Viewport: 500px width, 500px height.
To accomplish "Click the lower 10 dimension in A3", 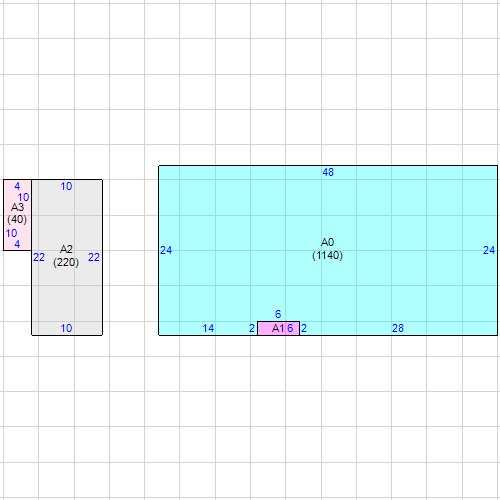I will click(x=11, y=233).
